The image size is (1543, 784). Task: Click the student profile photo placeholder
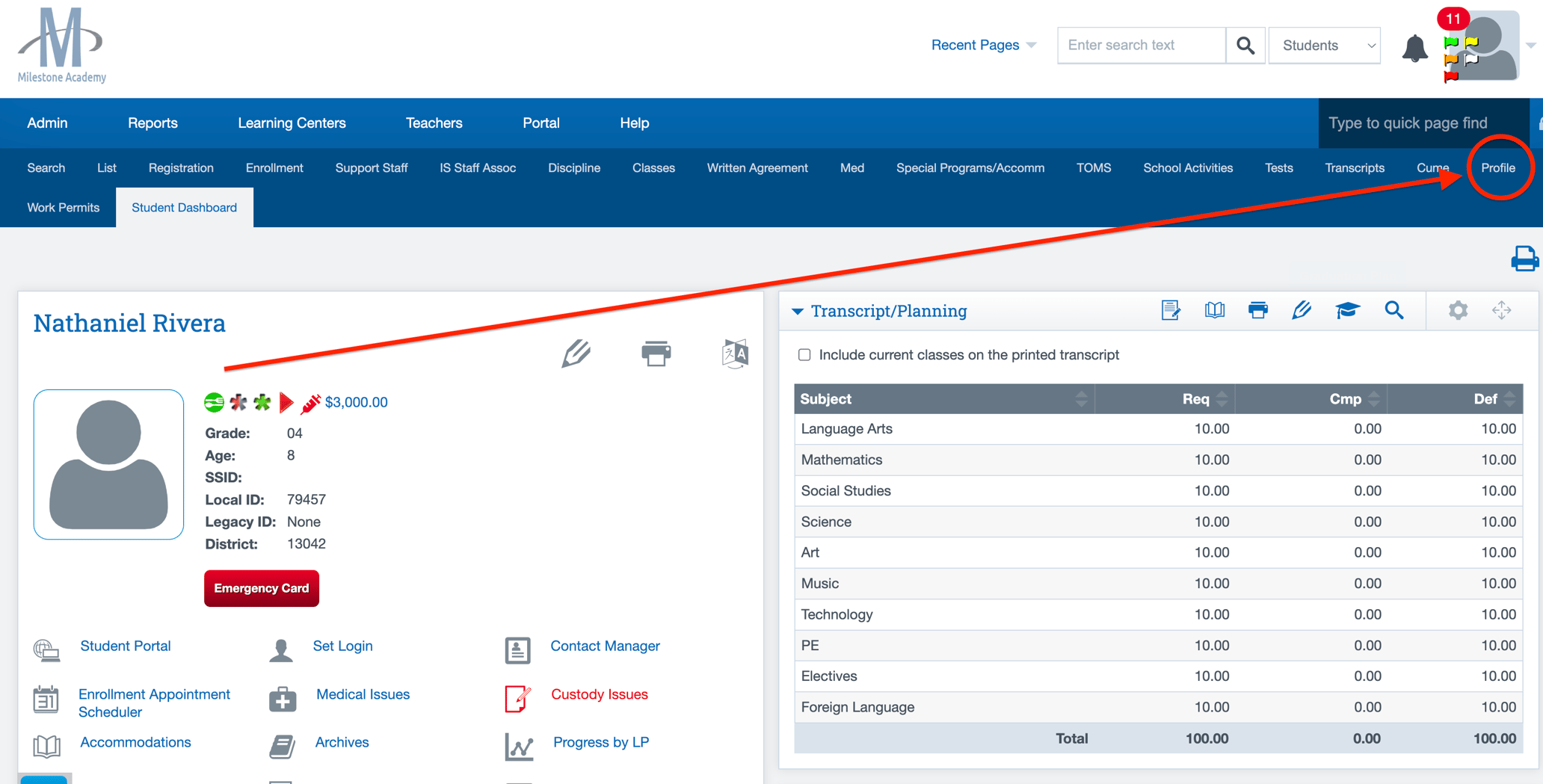click(x=108, y=464)
